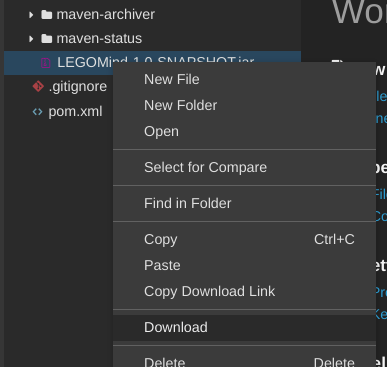Click the pom.xml code icon
387x367 pixels.
[x=38, y=112]
